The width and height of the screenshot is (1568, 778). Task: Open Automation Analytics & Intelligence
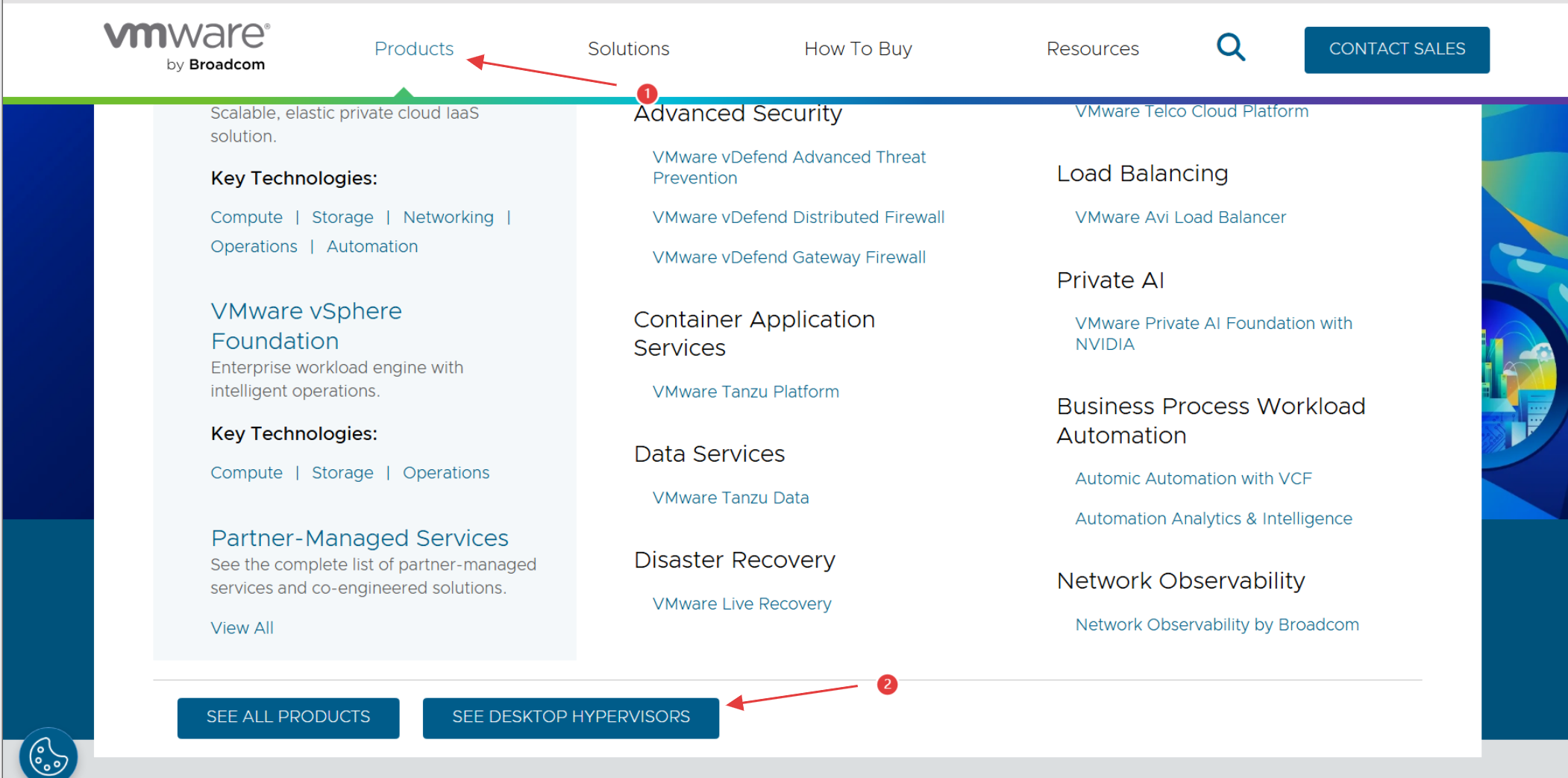point(1213,518)
